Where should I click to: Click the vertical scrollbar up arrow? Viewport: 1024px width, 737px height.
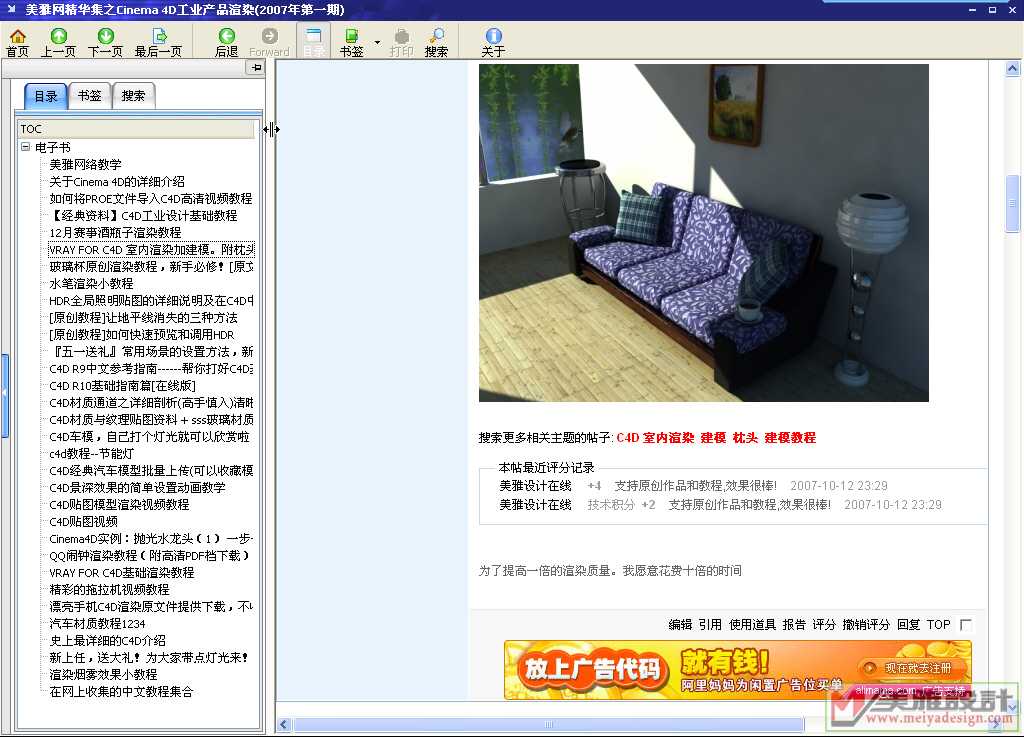(1012, 68)
